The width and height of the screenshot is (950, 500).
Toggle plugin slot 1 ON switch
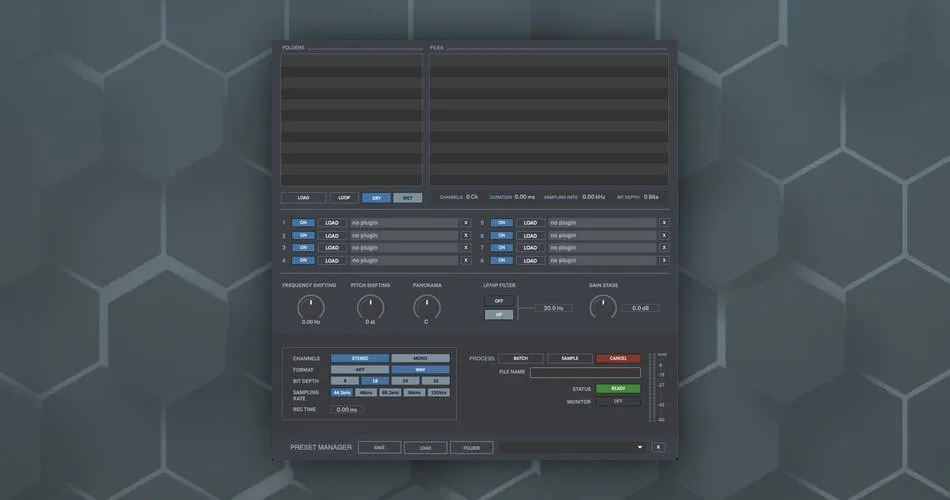(303, 222)
